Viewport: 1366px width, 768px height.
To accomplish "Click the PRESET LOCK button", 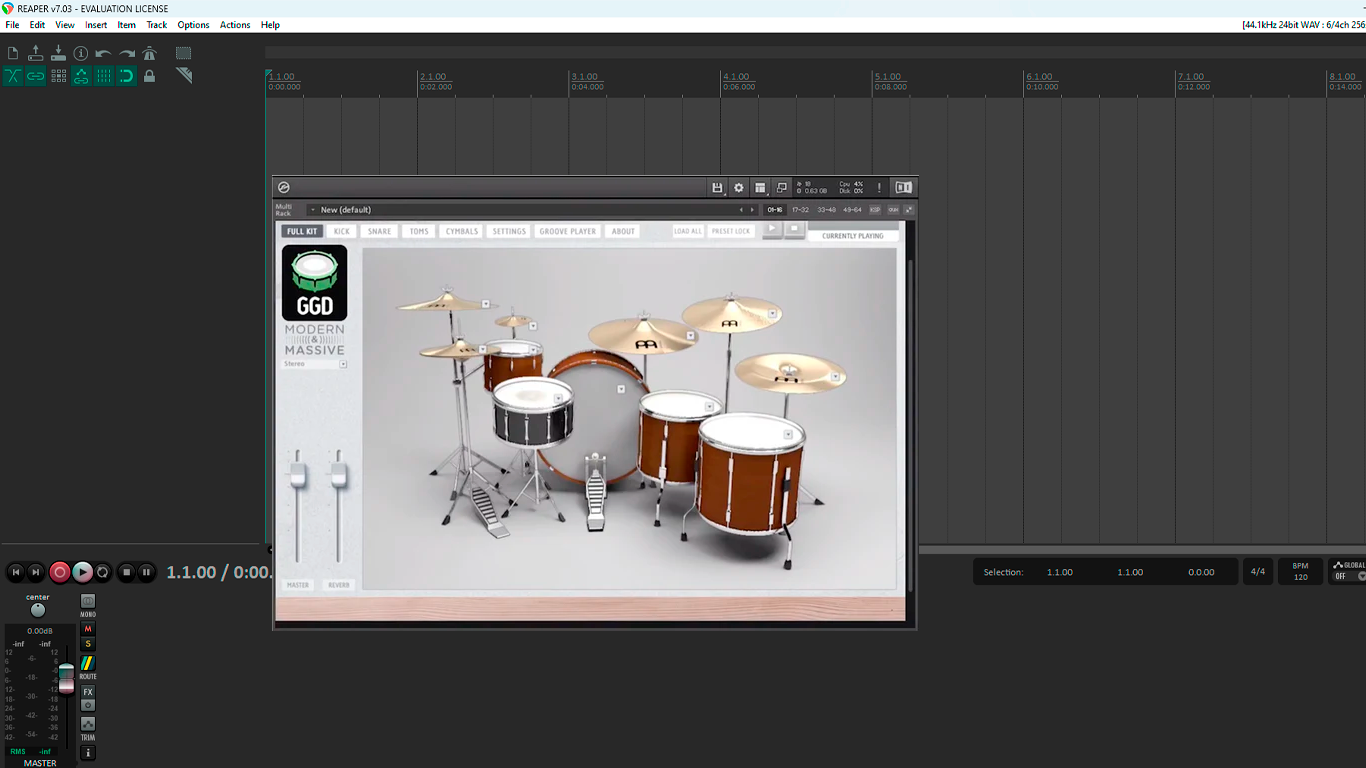I will [731, 231].
